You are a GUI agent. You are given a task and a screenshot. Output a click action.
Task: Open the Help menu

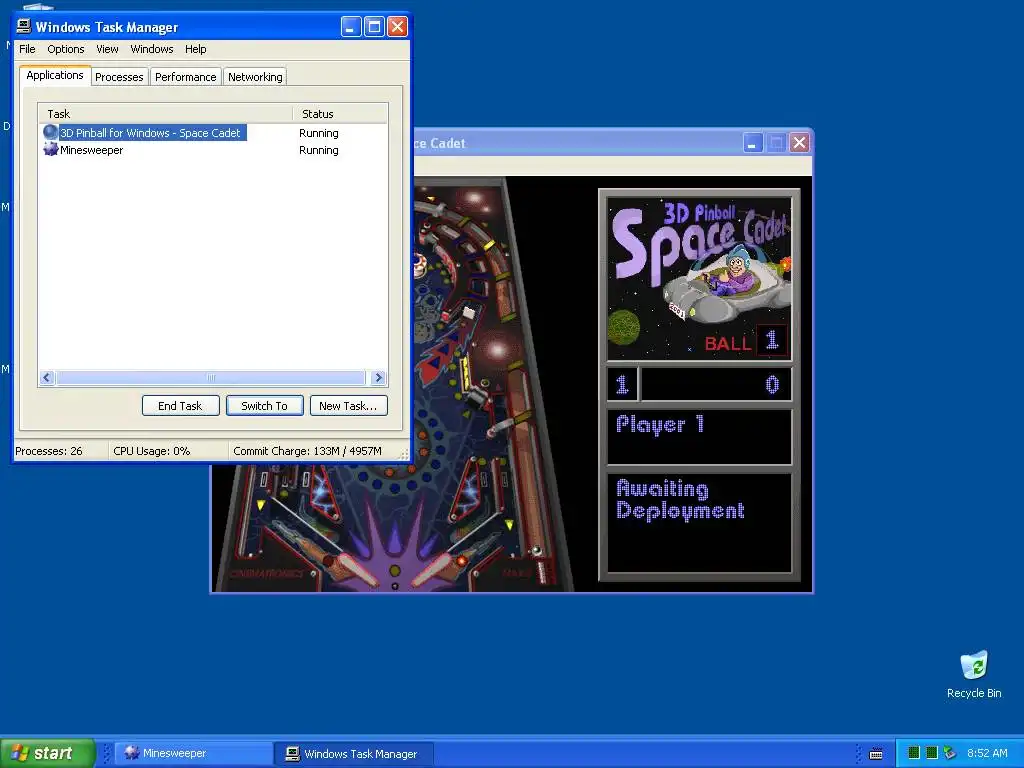click(x=195, y=49)
